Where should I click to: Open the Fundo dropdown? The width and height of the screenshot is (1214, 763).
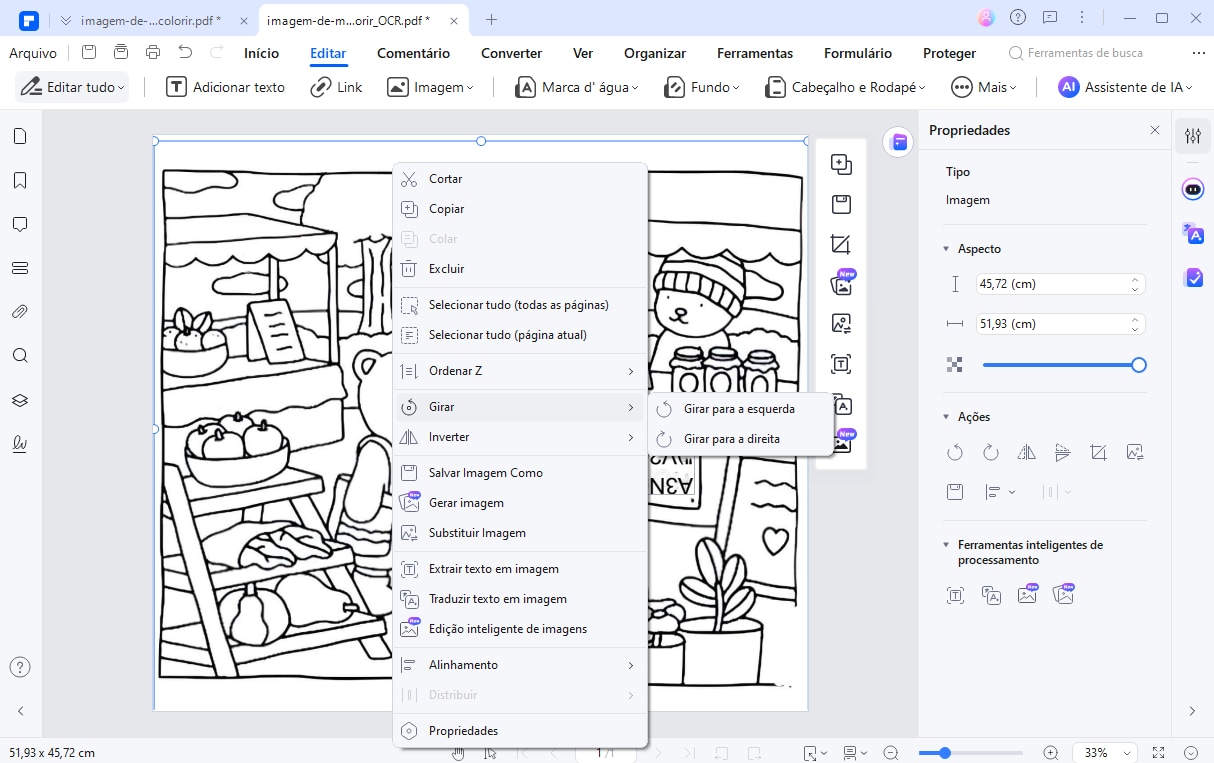[x=702, y=87]
